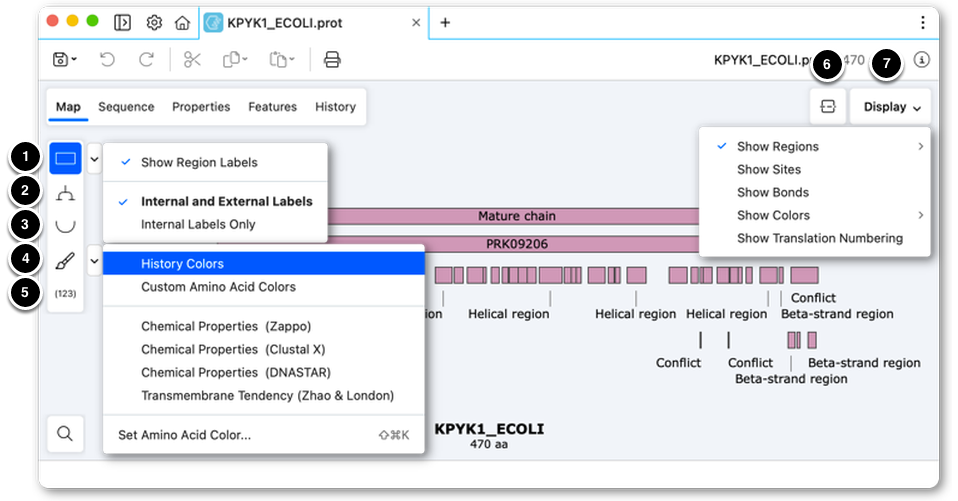Click the KPYK1_ECOLI protein name label
This screenshot has height=501, width=958.
click(489, 429)
